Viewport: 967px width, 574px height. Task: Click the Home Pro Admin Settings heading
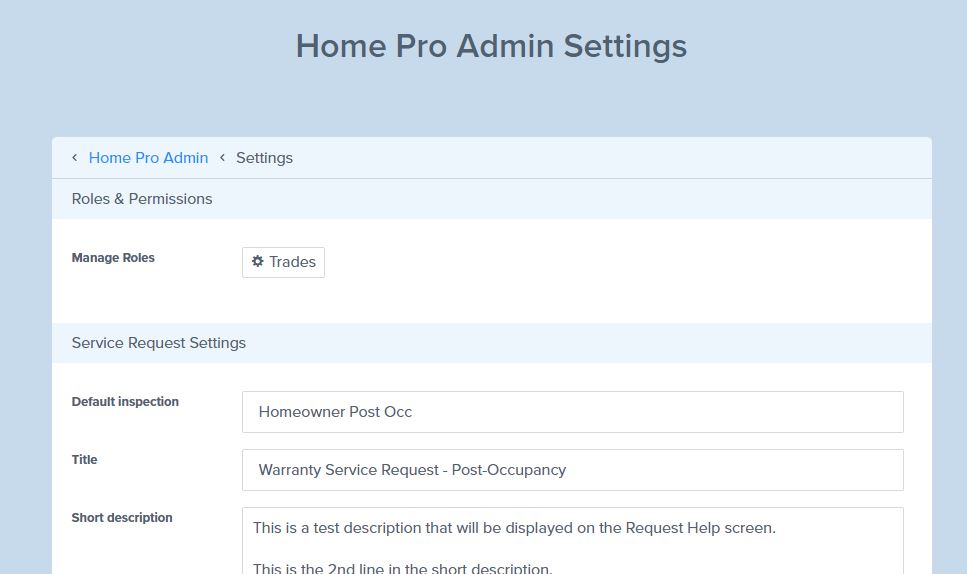coord(492,46)
